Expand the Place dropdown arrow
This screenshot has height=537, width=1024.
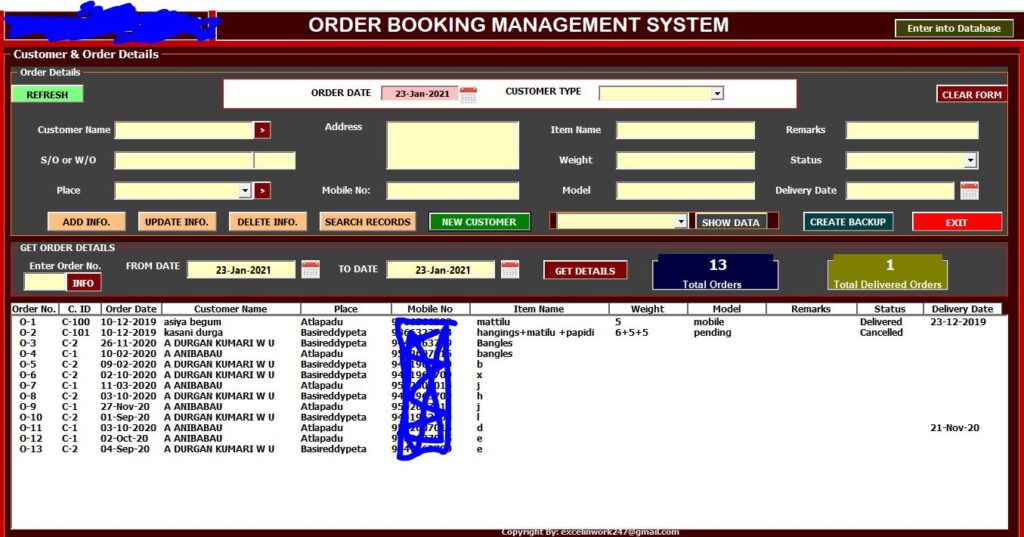tap(245, 190)
